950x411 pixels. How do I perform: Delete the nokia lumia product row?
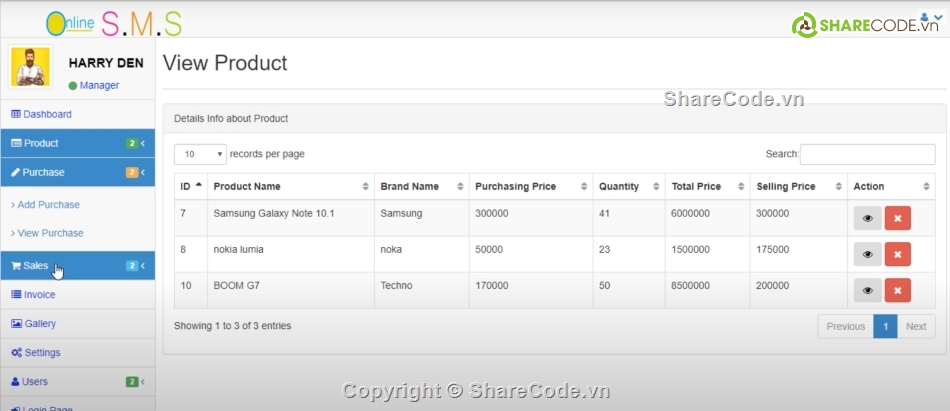coord(897,255)
